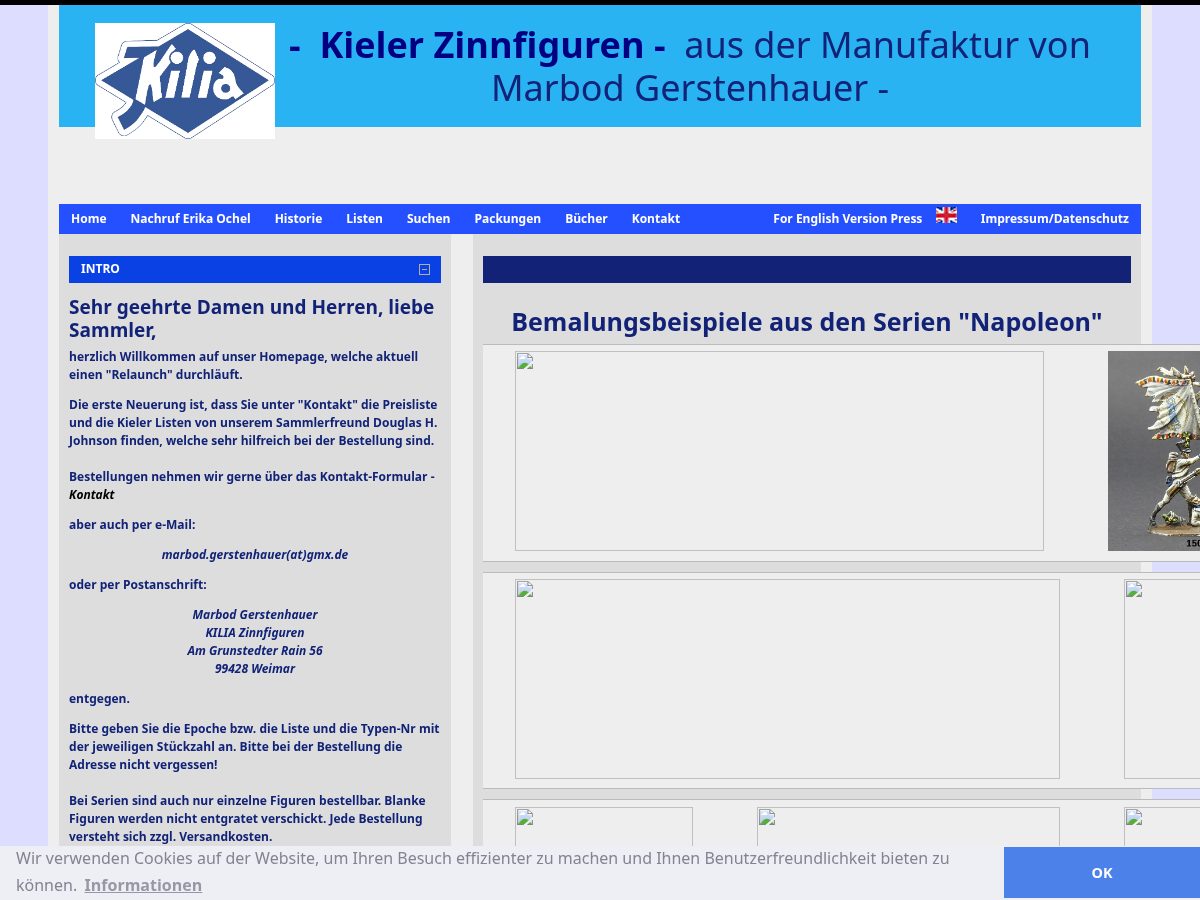Image resolution: width=1200 pixels, height=900 pixels.
Task: Open the Home menu item
Action: coord(89,218)
